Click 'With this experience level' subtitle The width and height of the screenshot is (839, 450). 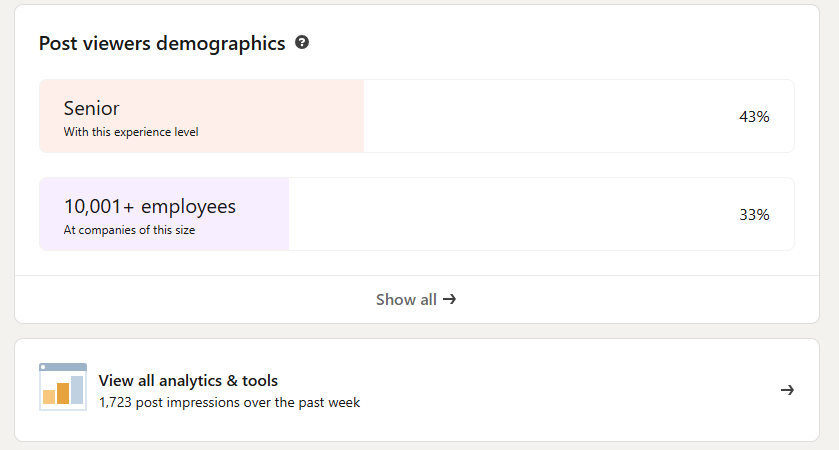point(131,132)
